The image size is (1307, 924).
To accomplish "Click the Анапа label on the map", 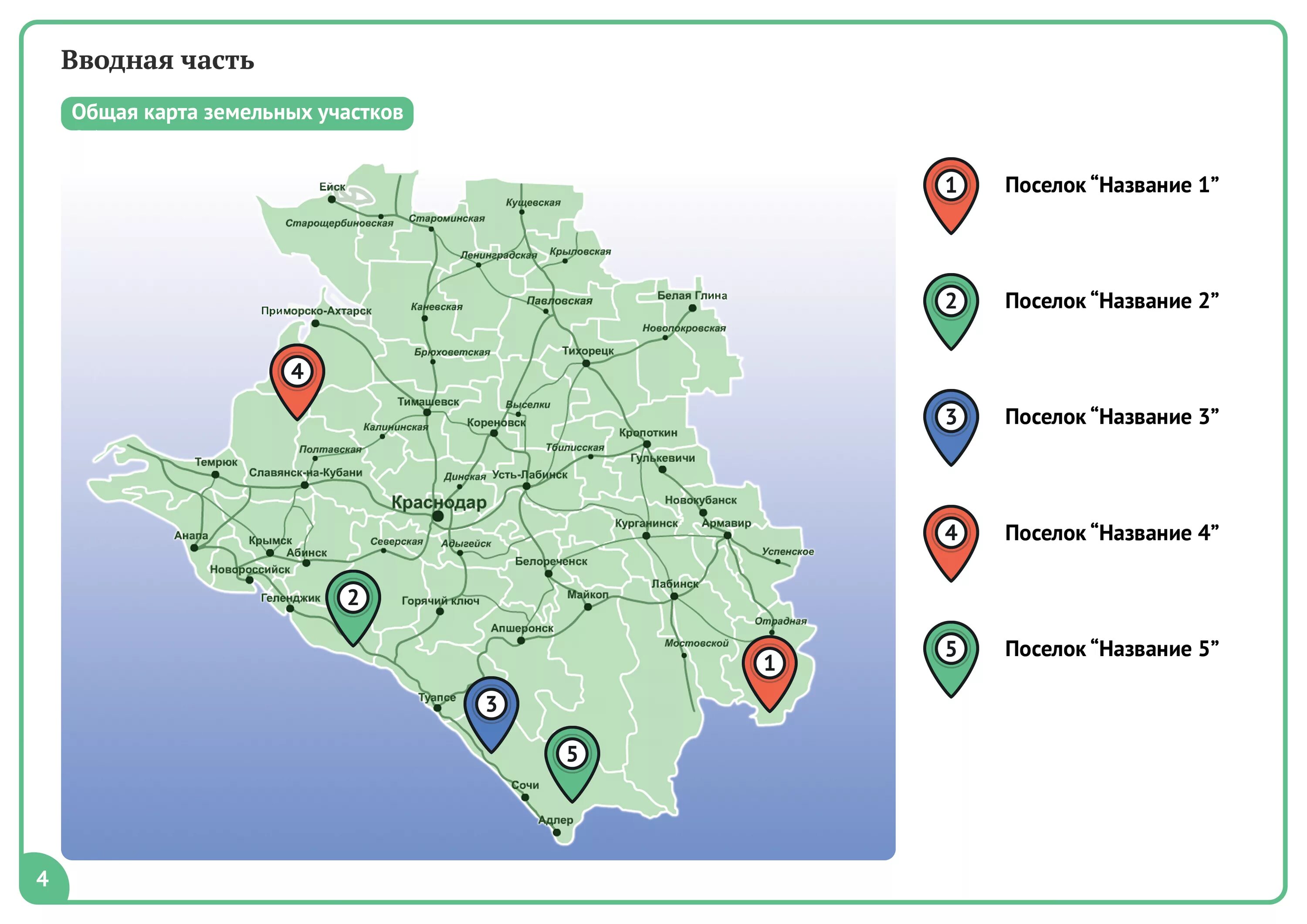I will [x=191, y=536].
